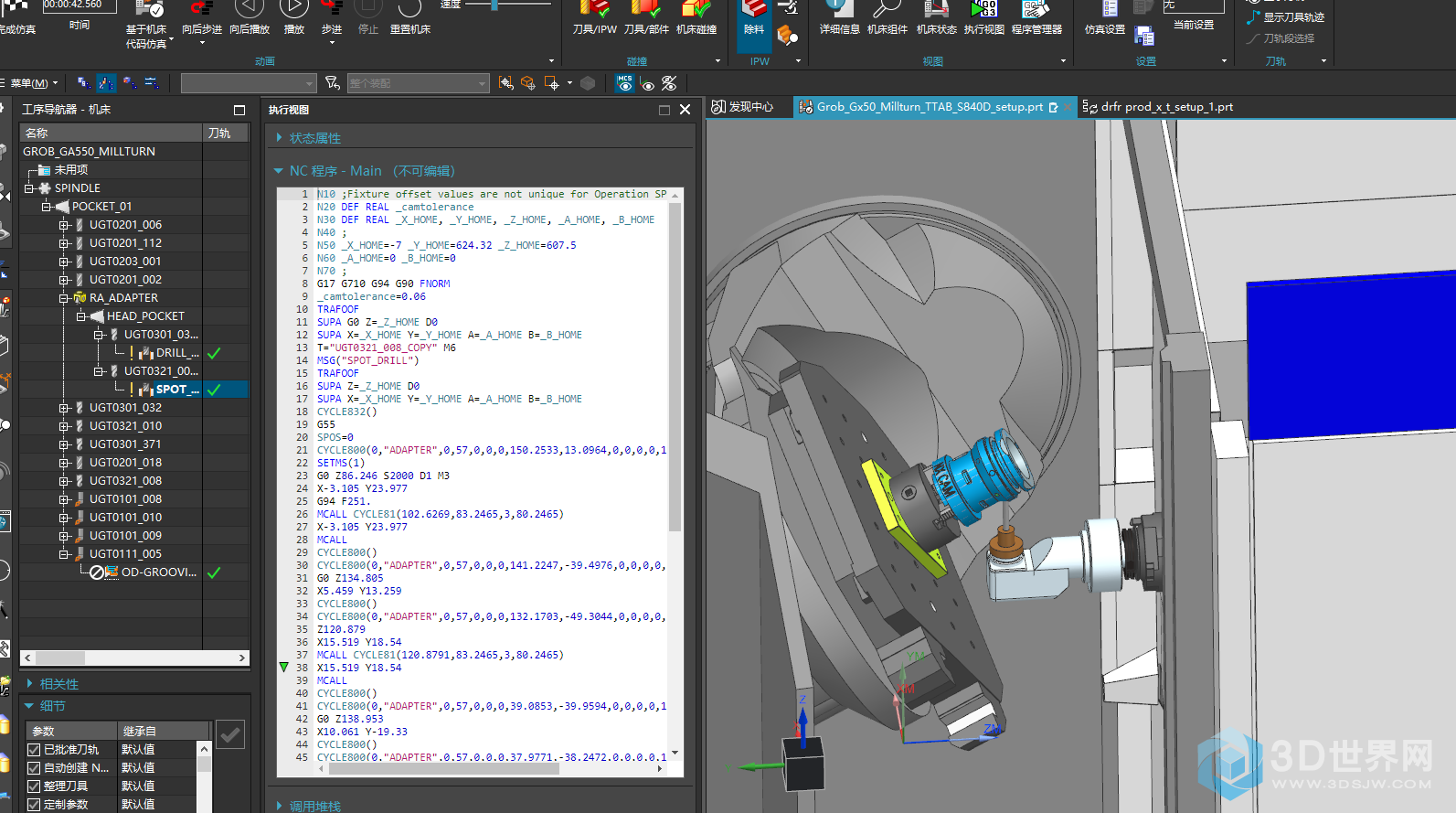Click the checkmark apply button beside parameters
This screenshot has height=813, width=1456.
coord(230,734)
